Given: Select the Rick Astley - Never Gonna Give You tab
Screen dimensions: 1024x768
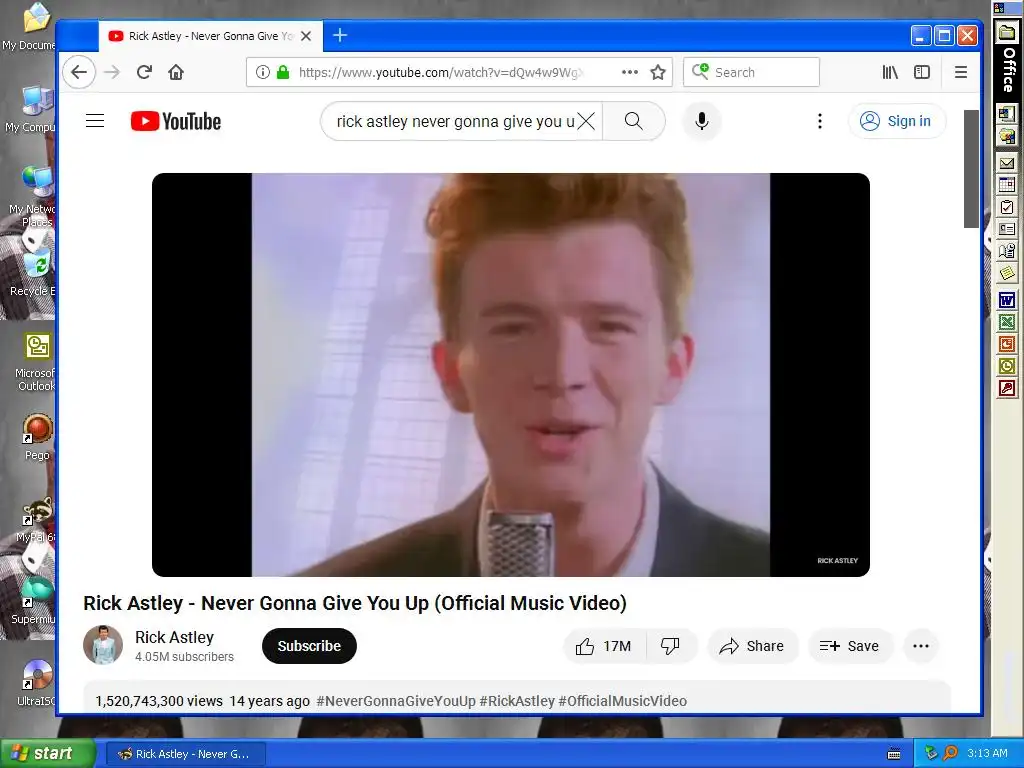Looking at the screenshot, I should coord(210,36).
